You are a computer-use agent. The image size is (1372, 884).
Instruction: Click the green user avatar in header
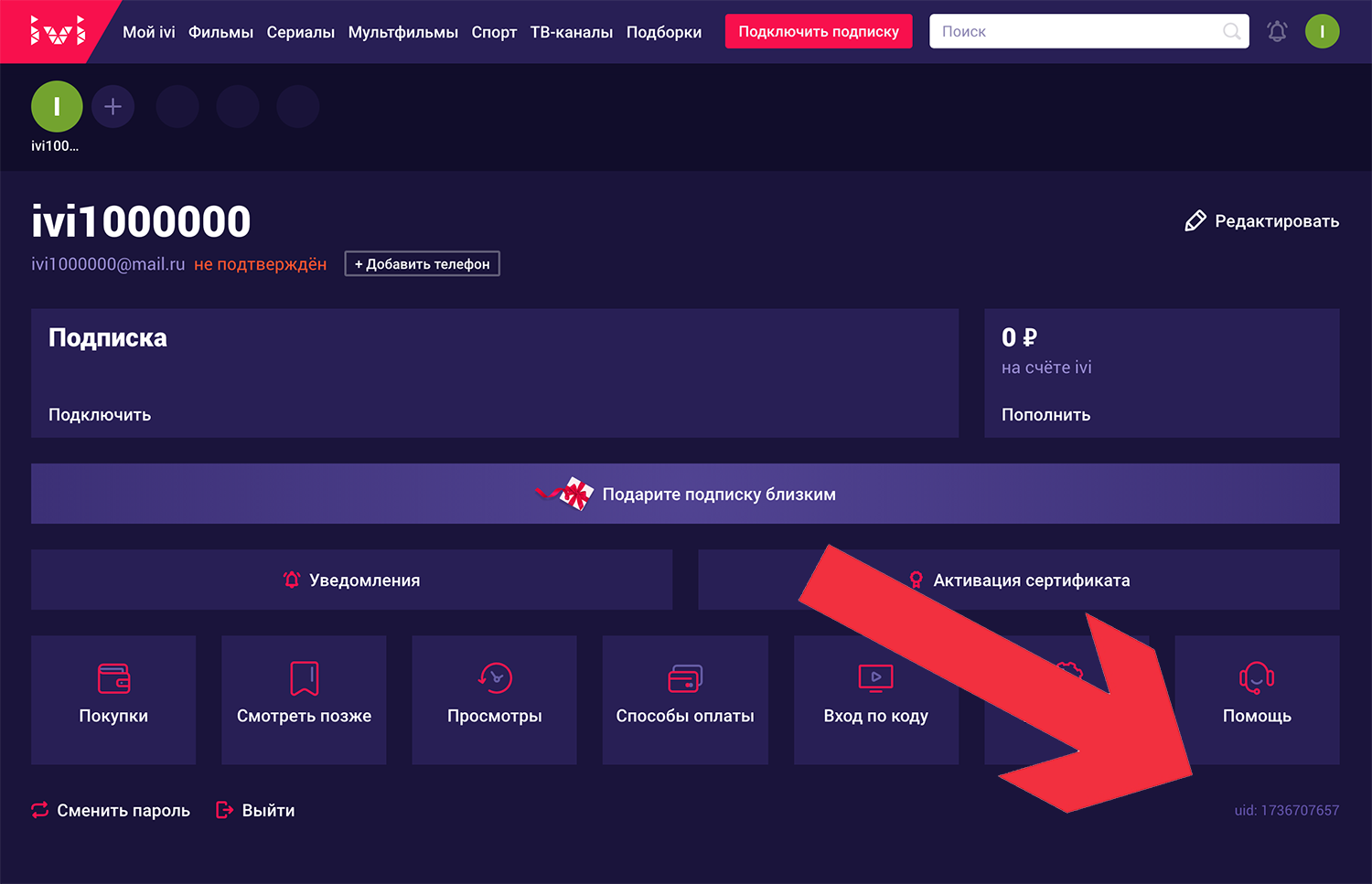click(1322, 32)
